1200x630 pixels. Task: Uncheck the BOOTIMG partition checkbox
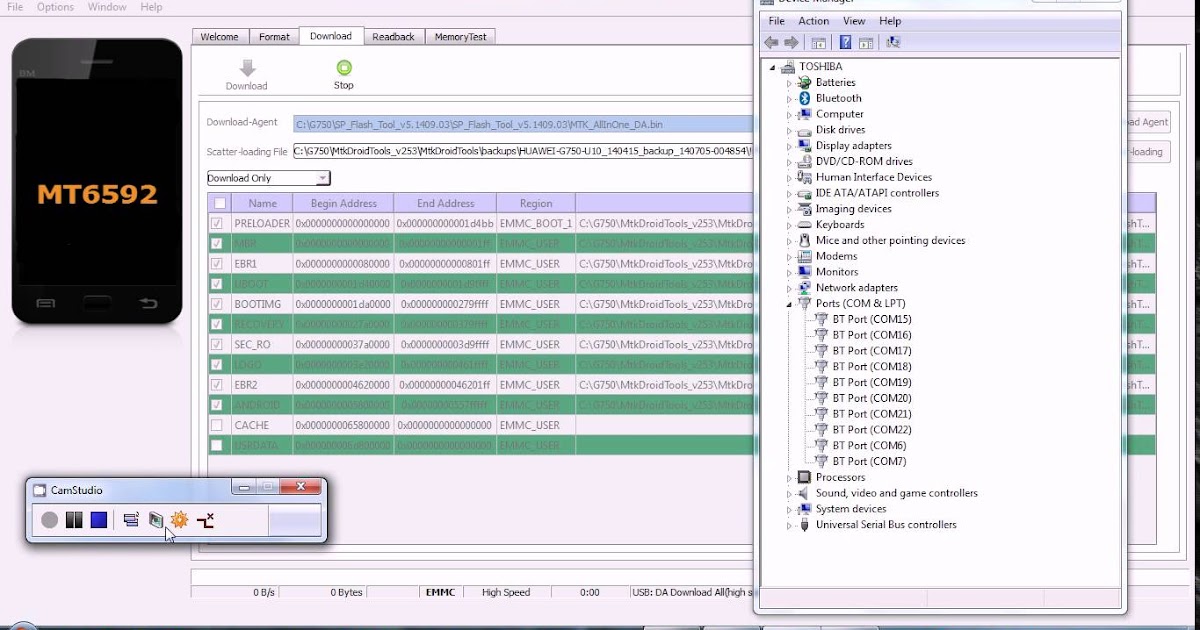217,304
